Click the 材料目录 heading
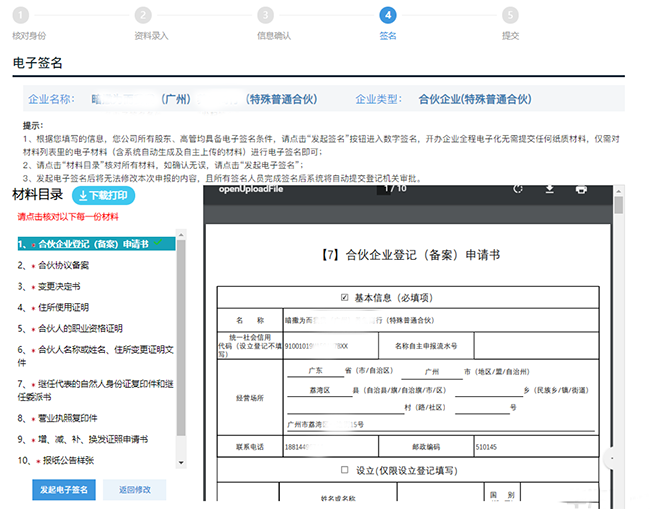Image resolution: width=650 pixels, height=509 pixels. 38,194
